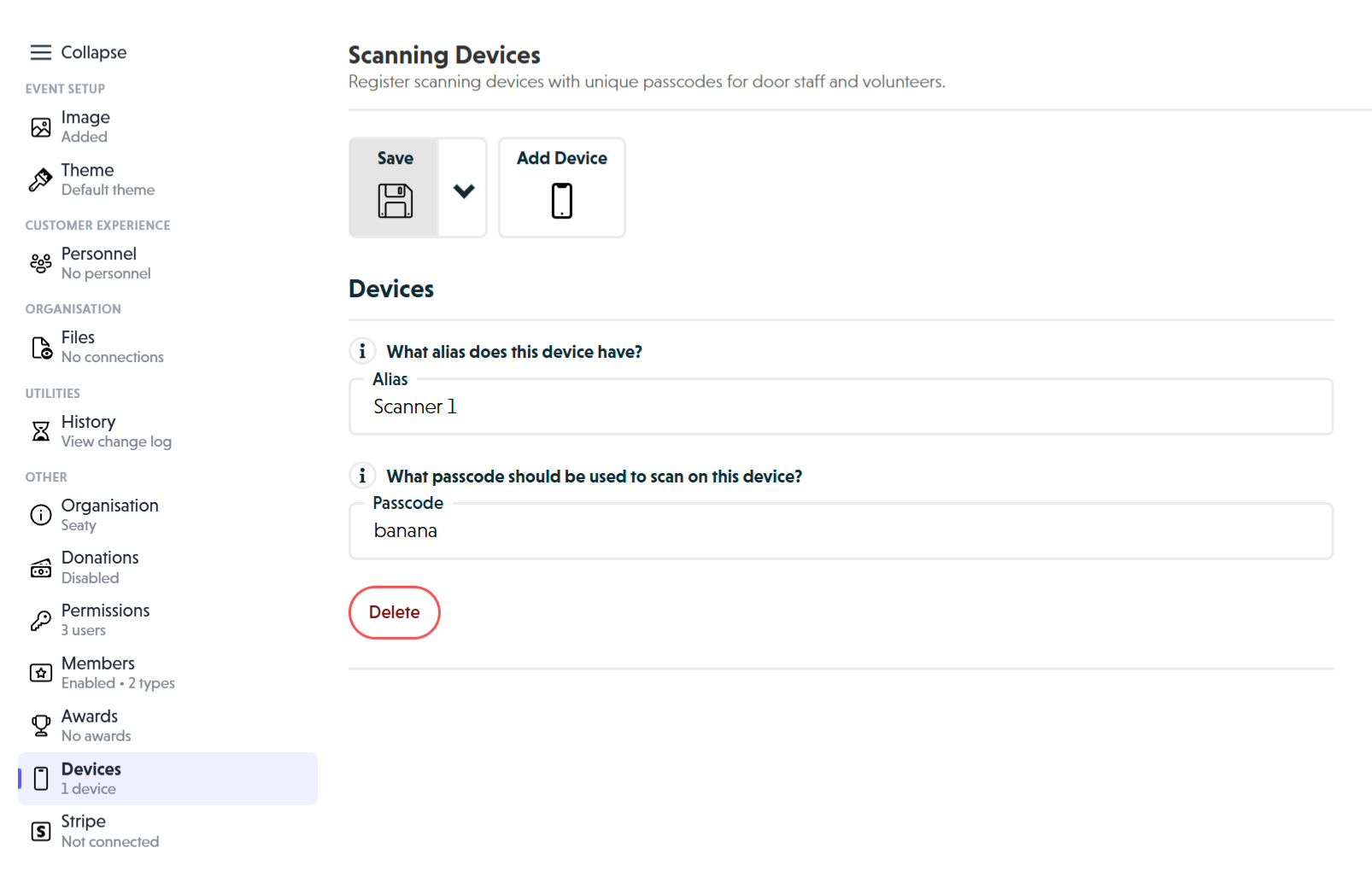The height and width of the screenshot is (877, 1372).
Task: Expand the Save options dropdown arrow
Action: (x=464, y=190)
